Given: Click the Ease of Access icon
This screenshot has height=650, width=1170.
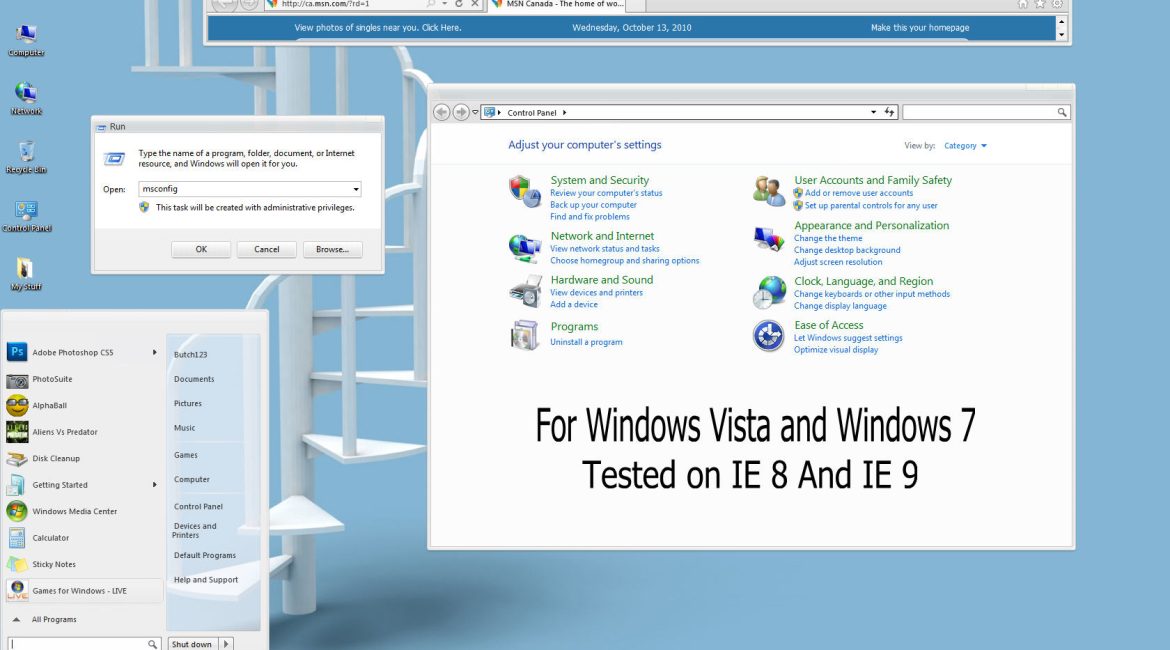Looking at the screenshot, I should [769, 336].
